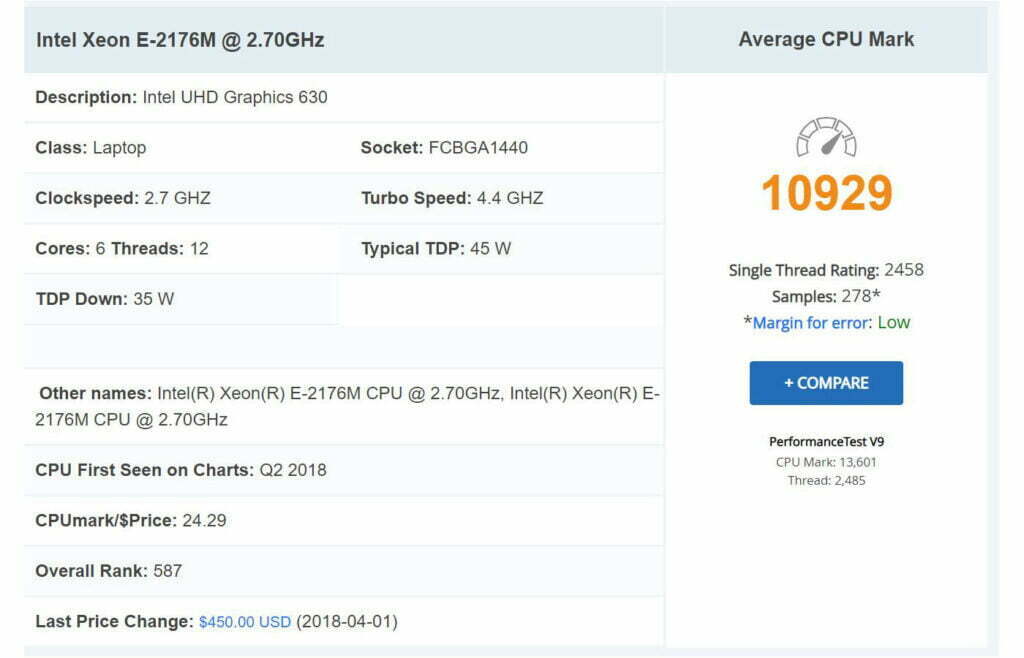This screenshot has height=658, width=1024.
Task: Click the PerformanceTest V9 label
Action: (x=826, y=441)
